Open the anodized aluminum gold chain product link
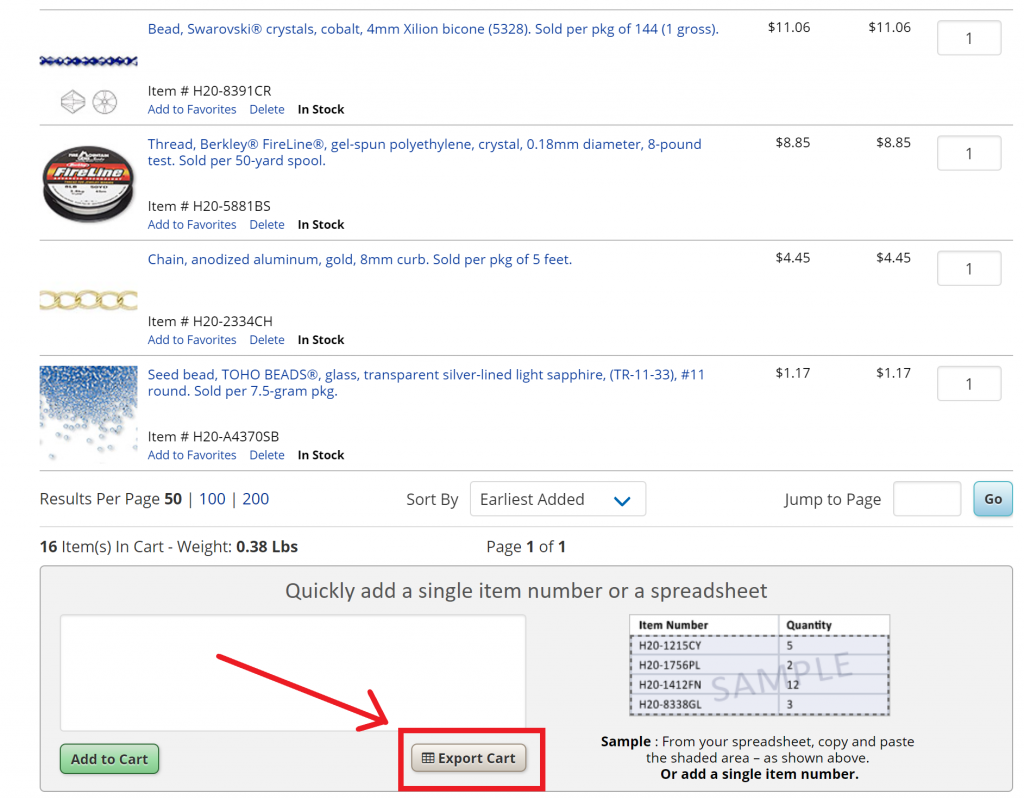 coord(360,259)
